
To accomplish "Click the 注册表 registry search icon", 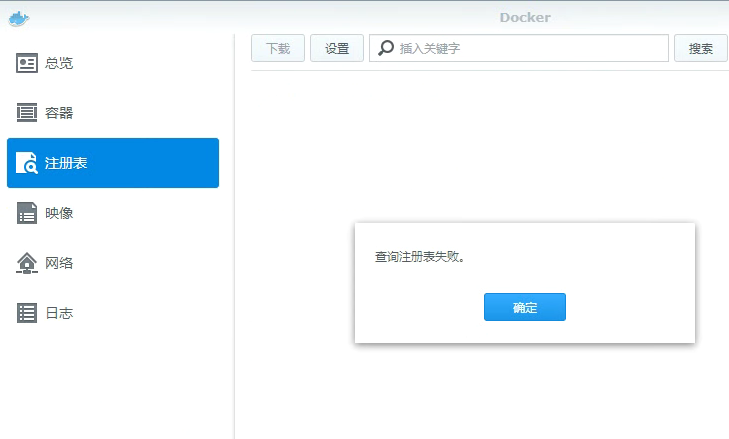I will click(x=27, y=163).
